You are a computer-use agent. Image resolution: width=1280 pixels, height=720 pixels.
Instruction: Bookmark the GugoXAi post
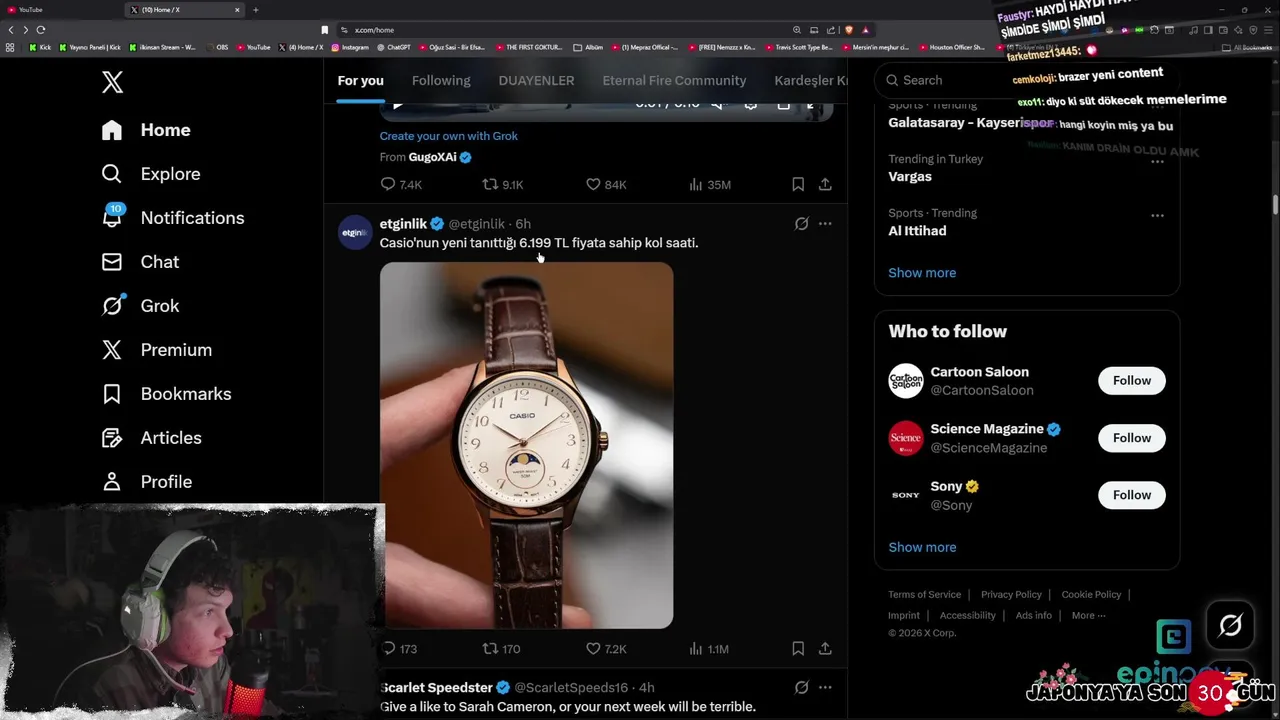798,184
